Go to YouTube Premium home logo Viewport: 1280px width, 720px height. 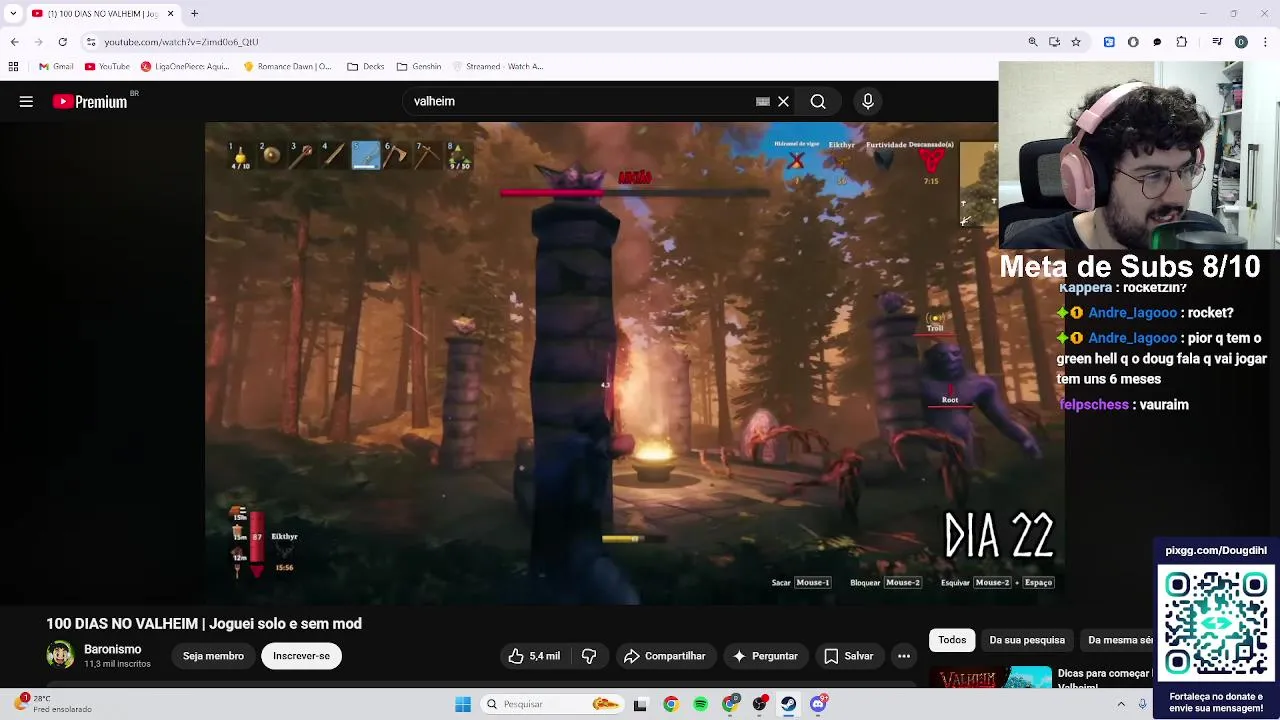click(90, 101)
